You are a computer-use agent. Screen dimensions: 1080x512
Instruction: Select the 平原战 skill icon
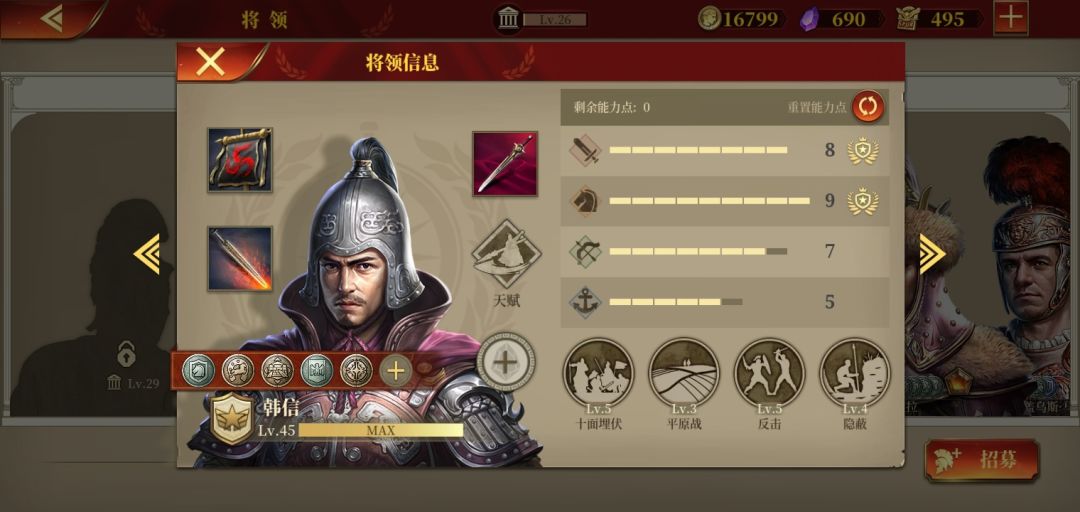coord(684,373)
